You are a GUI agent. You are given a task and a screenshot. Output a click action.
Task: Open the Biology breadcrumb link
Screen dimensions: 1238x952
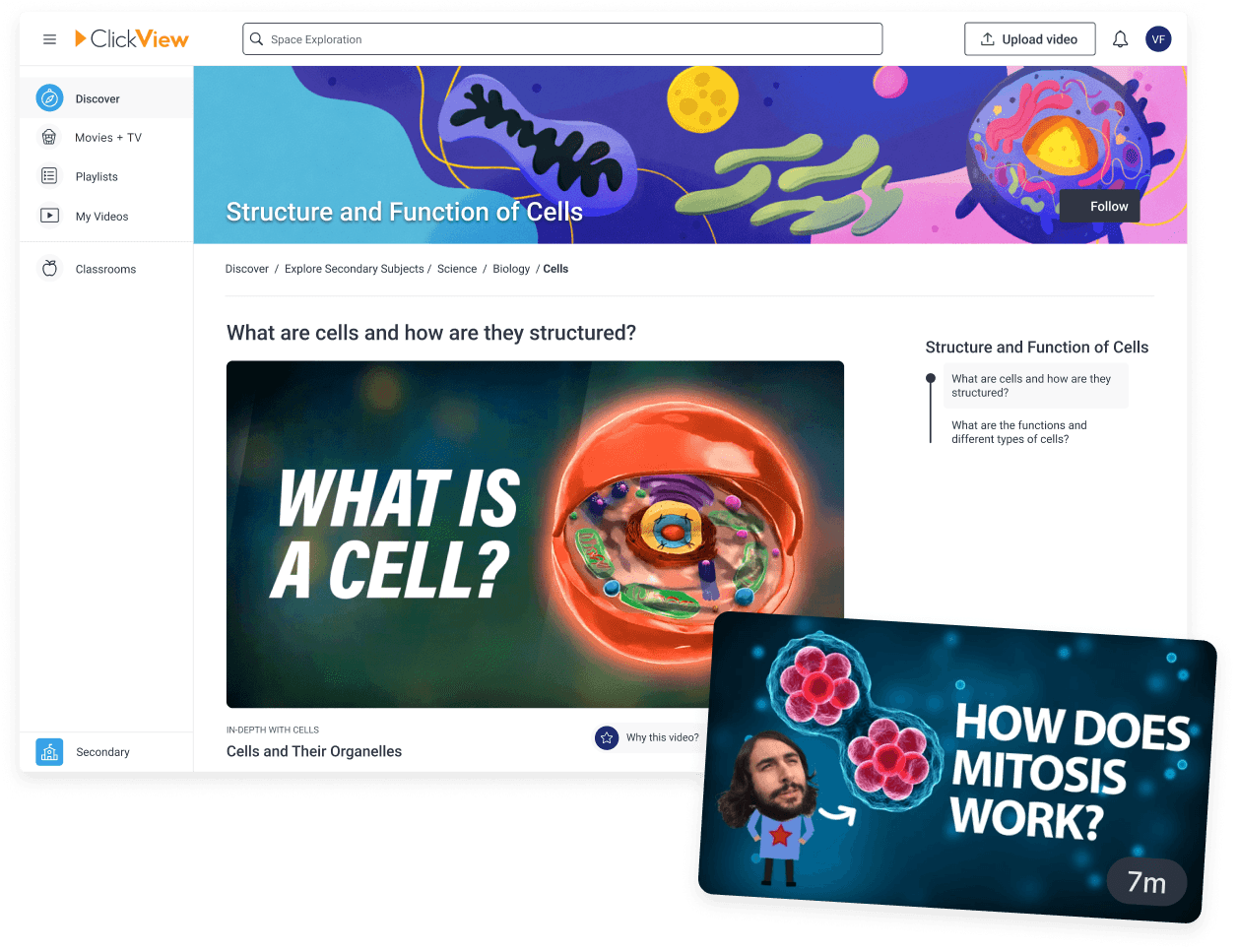click(510, 268)
